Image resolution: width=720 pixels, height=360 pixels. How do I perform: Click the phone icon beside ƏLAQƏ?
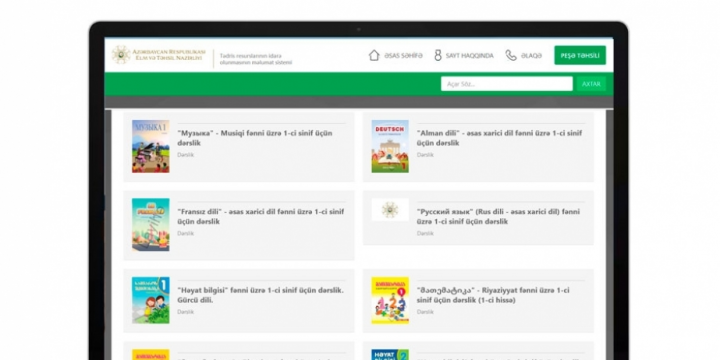[x=511, y=56]
